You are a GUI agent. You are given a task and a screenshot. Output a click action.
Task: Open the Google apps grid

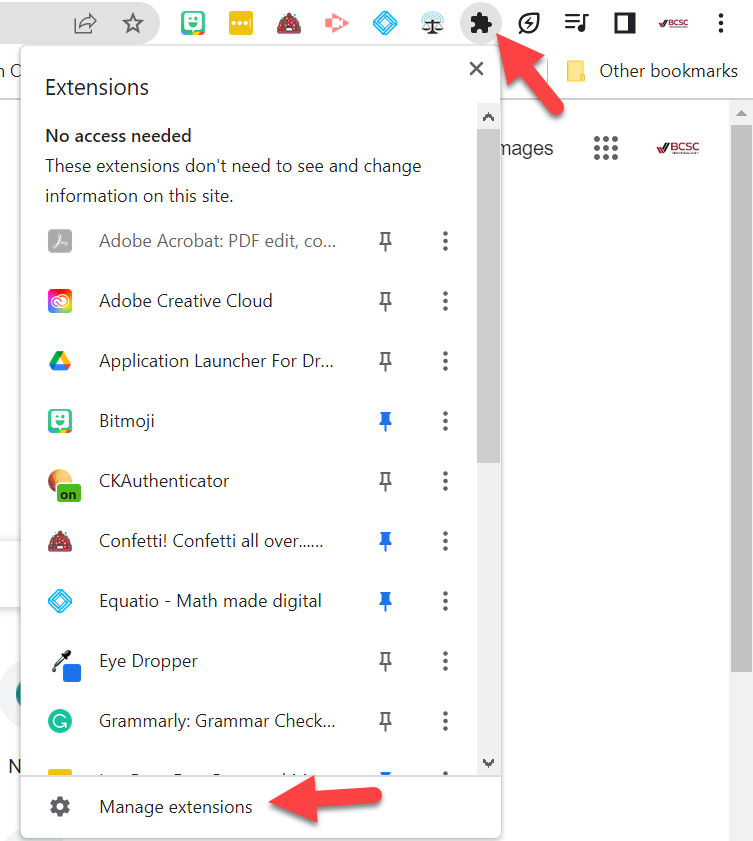click(x=606, y=148)
